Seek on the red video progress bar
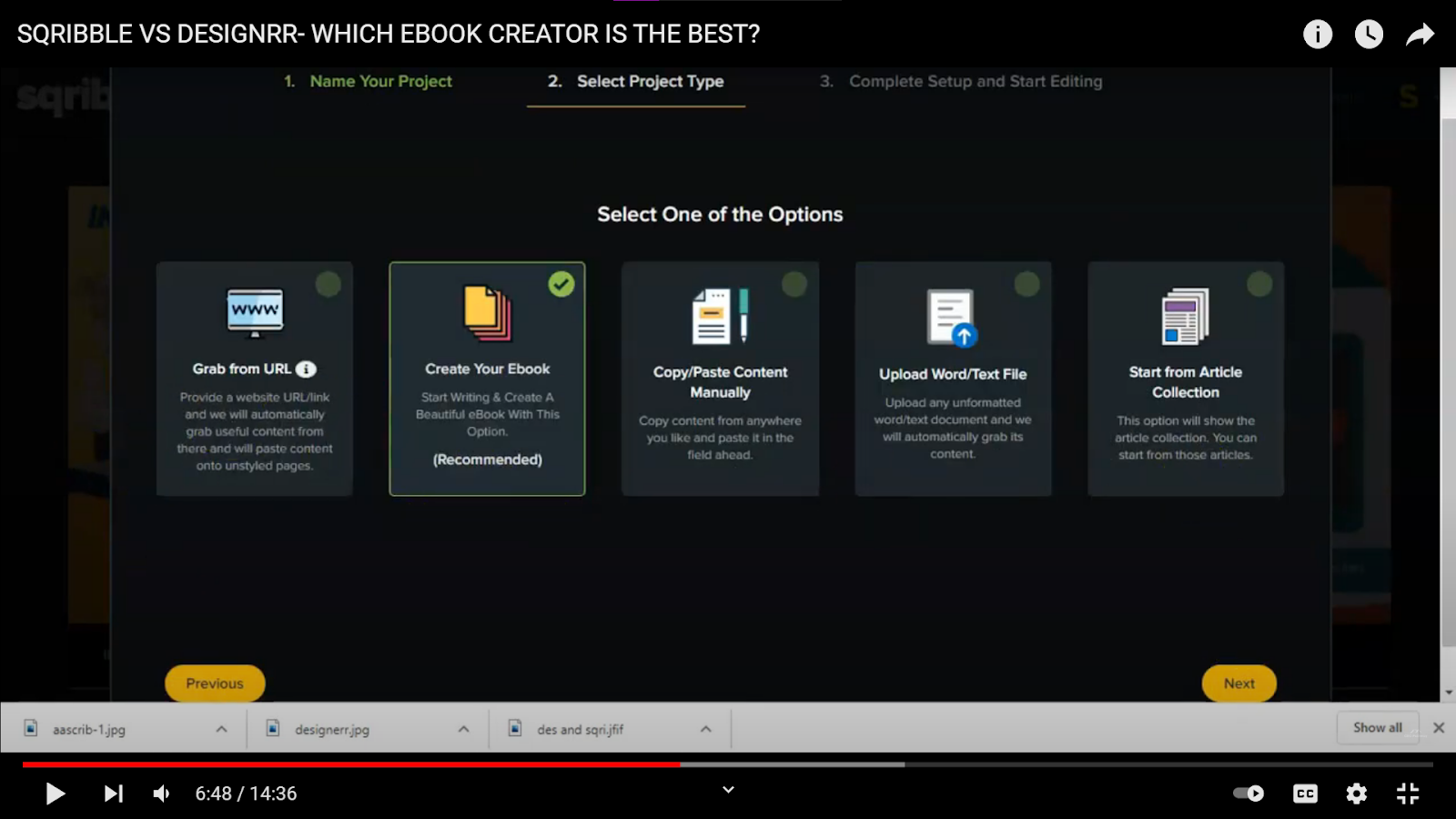This screenshot has width=1456, height=819. [351, 764]
